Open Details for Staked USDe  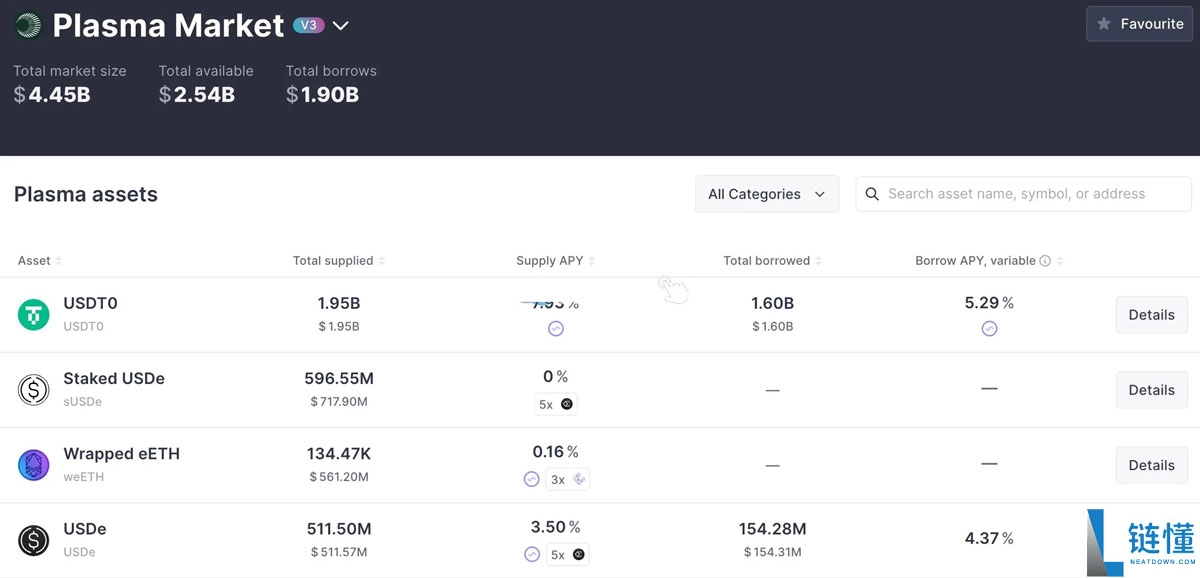[1152, 390]
